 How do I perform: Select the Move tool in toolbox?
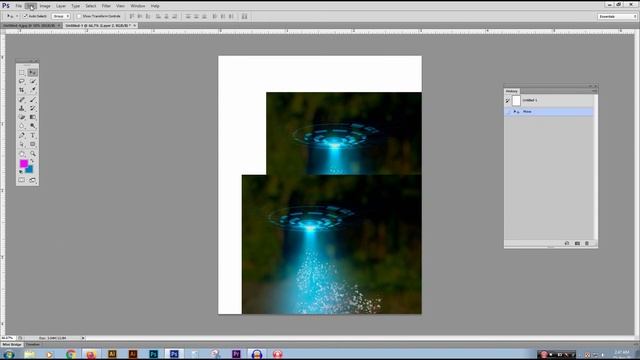[33, 73]
